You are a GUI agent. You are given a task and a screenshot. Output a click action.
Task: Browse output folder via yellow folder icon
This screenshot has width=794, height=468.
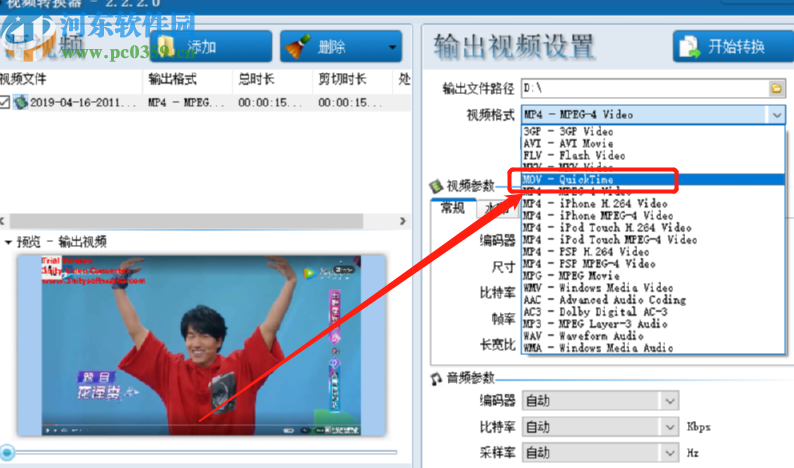click(x=776, y=89)
